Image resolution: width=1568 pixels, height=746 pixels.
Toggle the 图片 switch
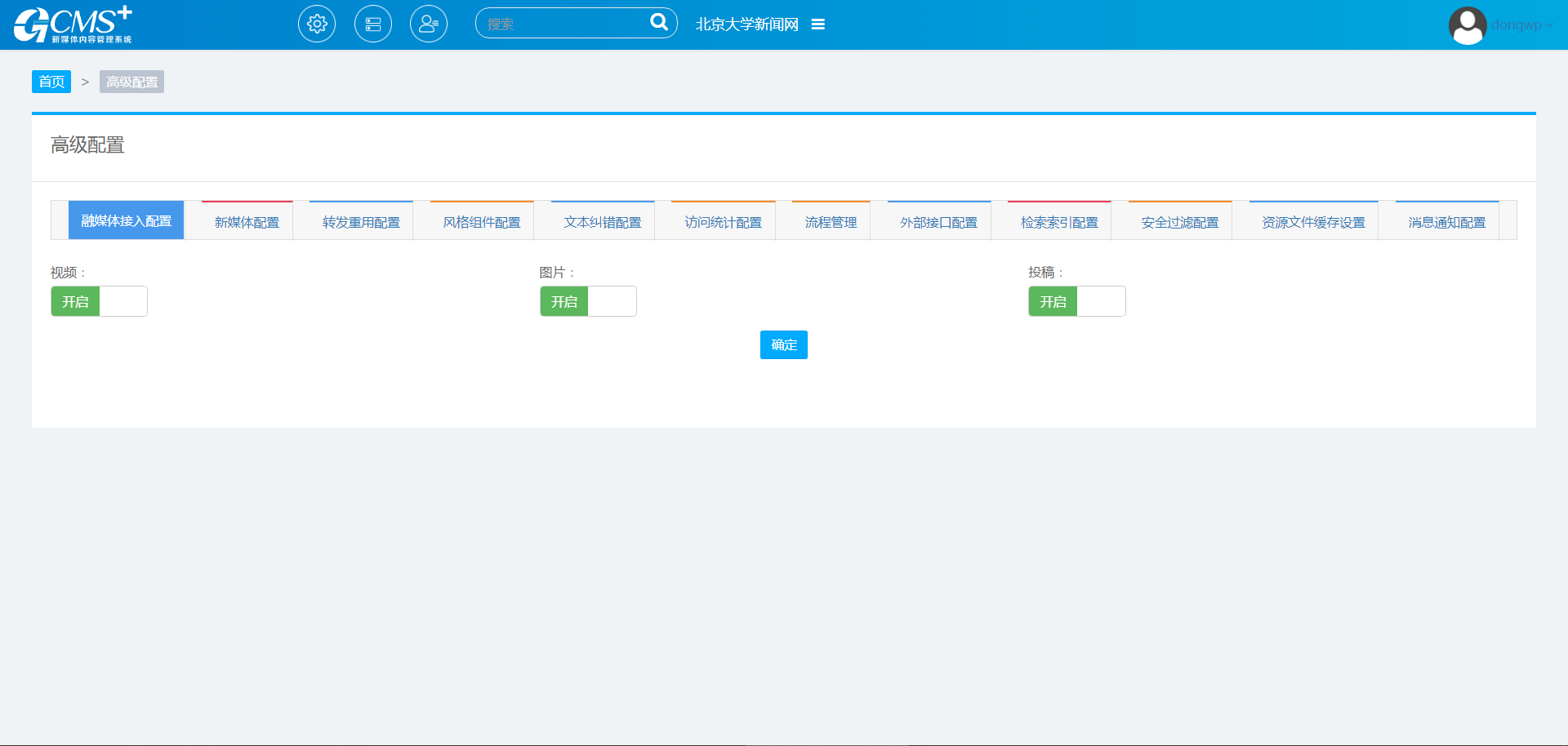point(588,301)
